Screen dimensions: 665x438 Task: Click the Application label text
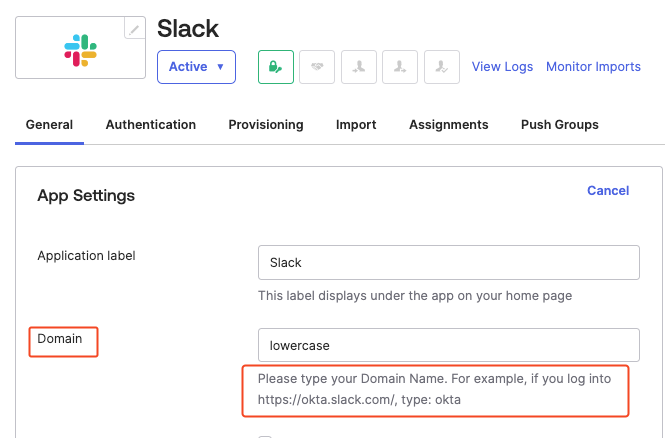pyautogui.click(x=87, y=256)
